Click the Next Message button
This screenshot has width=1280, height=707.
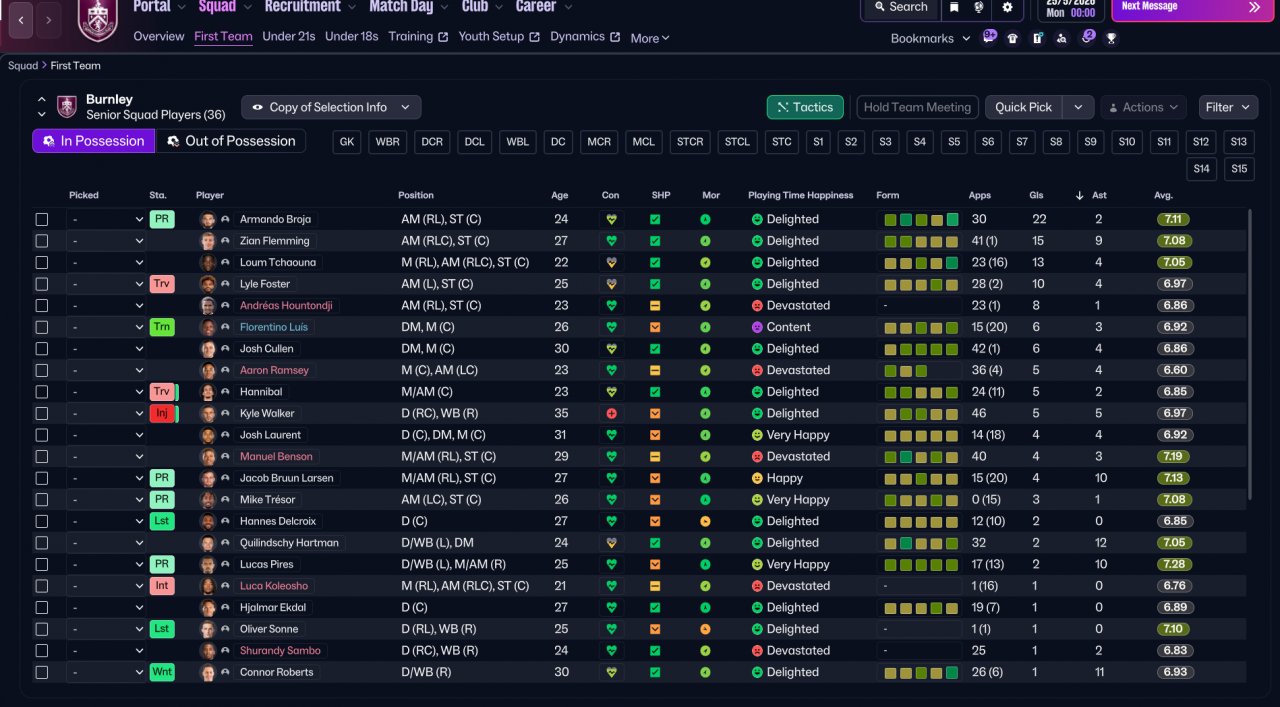tap(1193, 8)
